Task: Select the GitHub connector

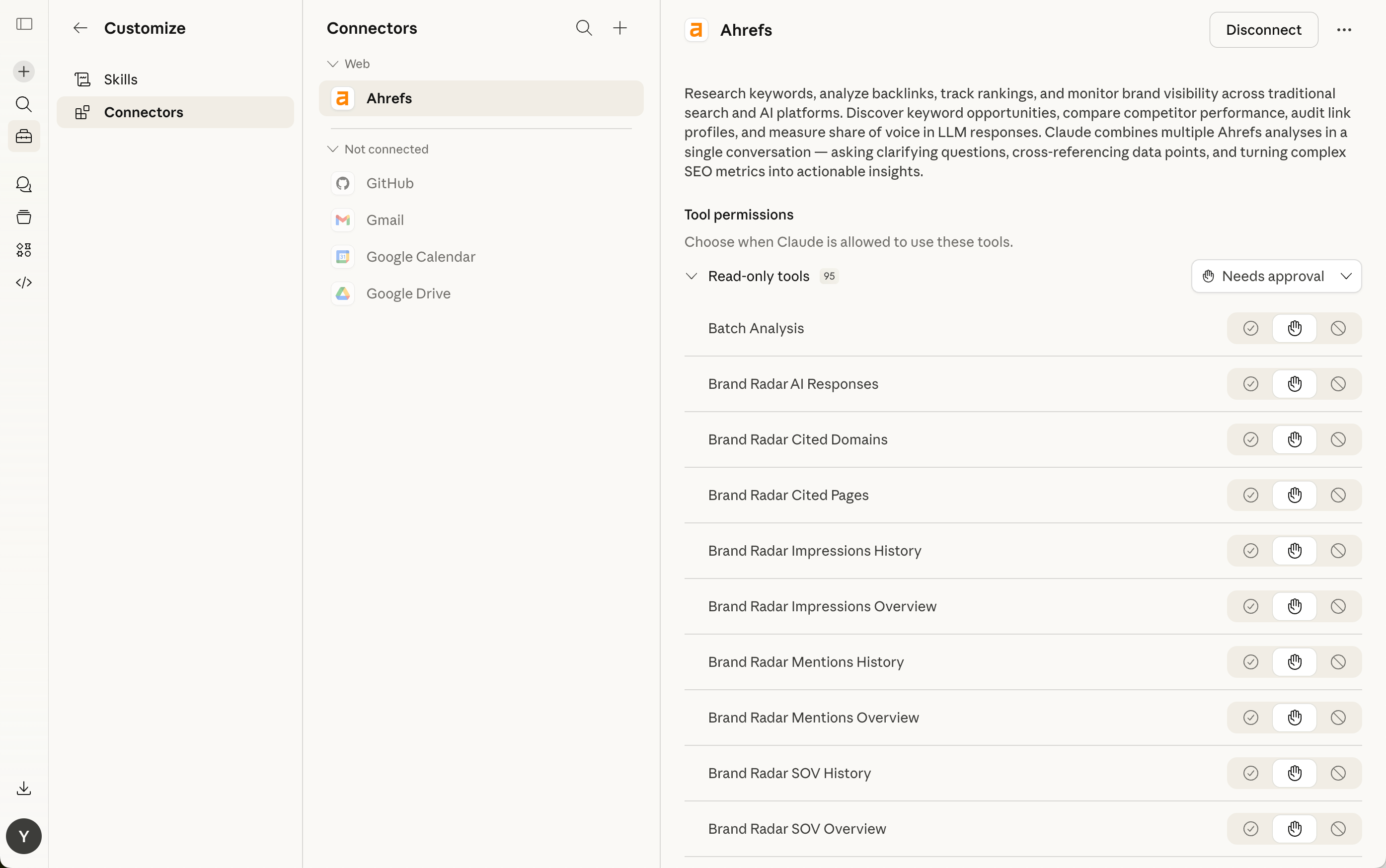Action: (390, 183)
